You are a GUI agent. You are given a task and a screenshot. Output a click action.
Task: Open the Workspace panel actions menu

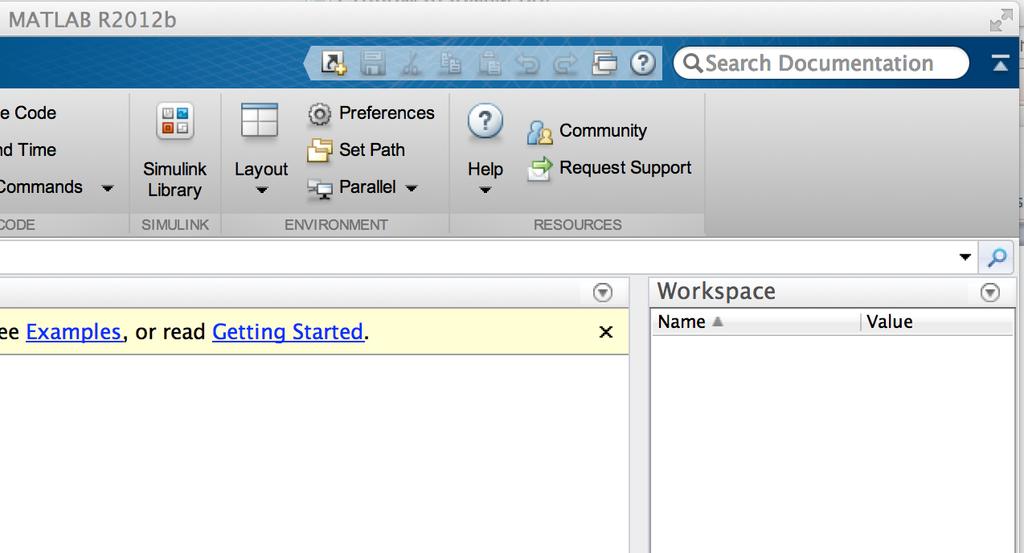(x=990, y=292)
